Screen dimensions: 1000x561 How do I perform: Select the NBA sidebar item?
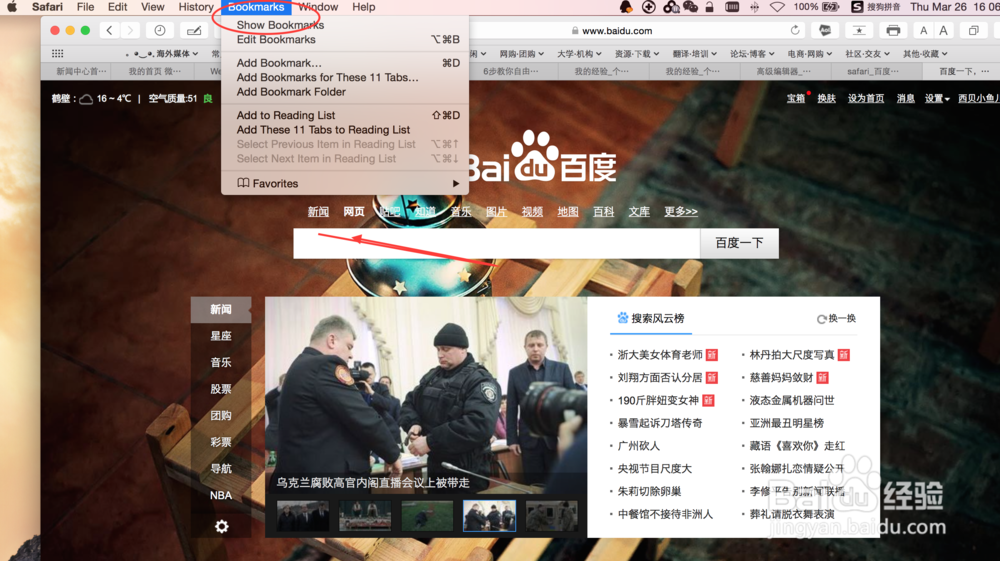221,495
